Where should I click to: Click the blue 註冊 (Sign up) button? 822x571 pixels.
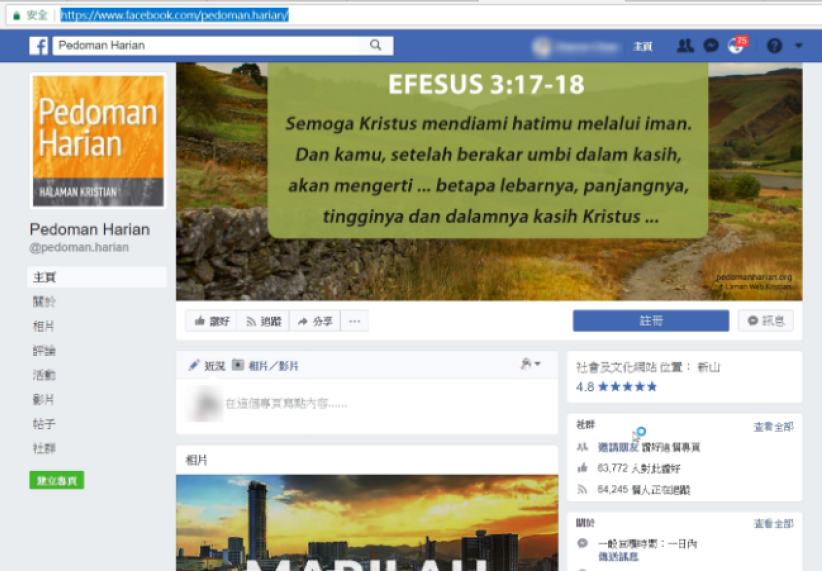[x=650, y=321]
